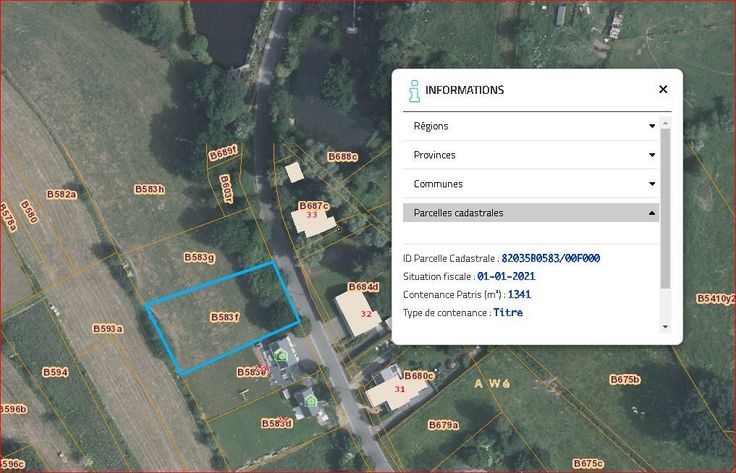Select the highlighted parcel B583f

[x=224, y=317]
